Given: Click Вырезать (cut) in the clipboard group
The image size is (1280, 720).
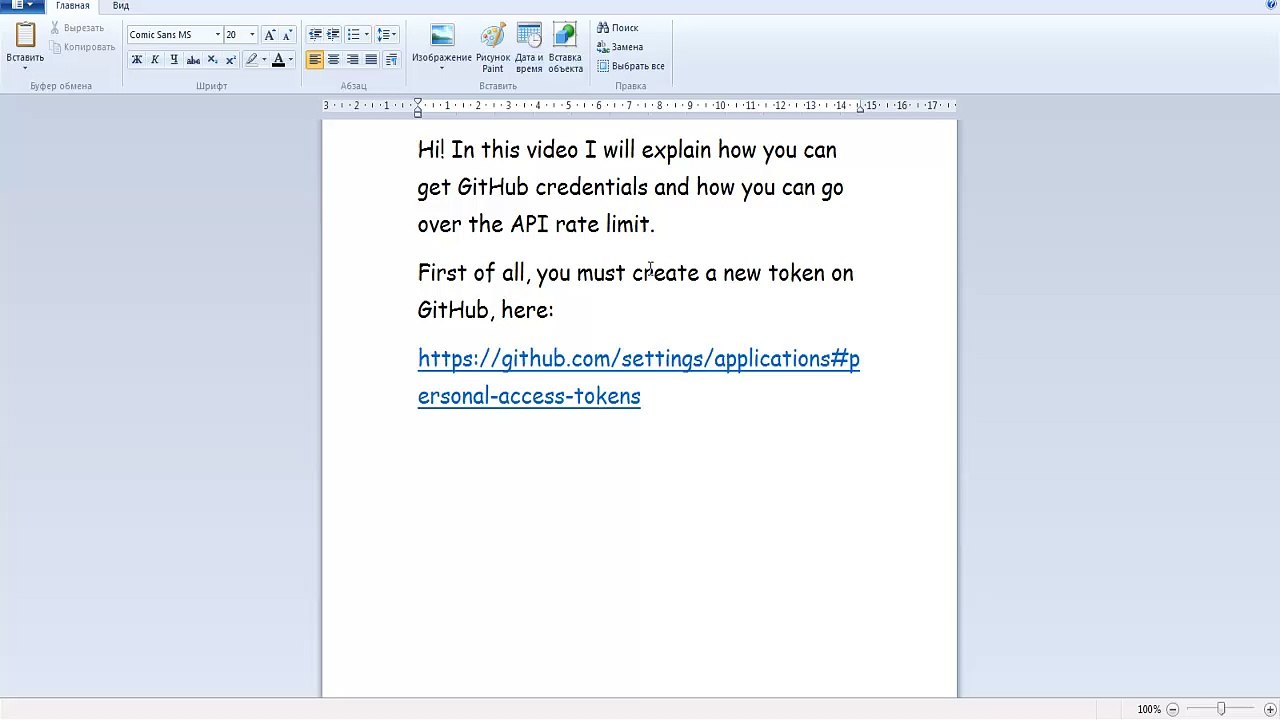Looking at the screenshot, I should pyautogui.click(x=77, y=28).
